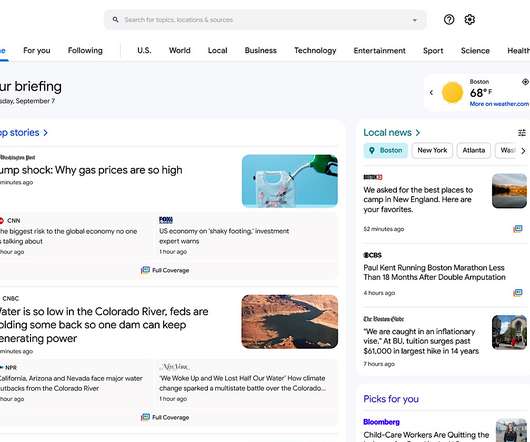Open Paul Kent Boston Marathon article
The width and height of the screenshot is (530, 442).
click(434, 272)
